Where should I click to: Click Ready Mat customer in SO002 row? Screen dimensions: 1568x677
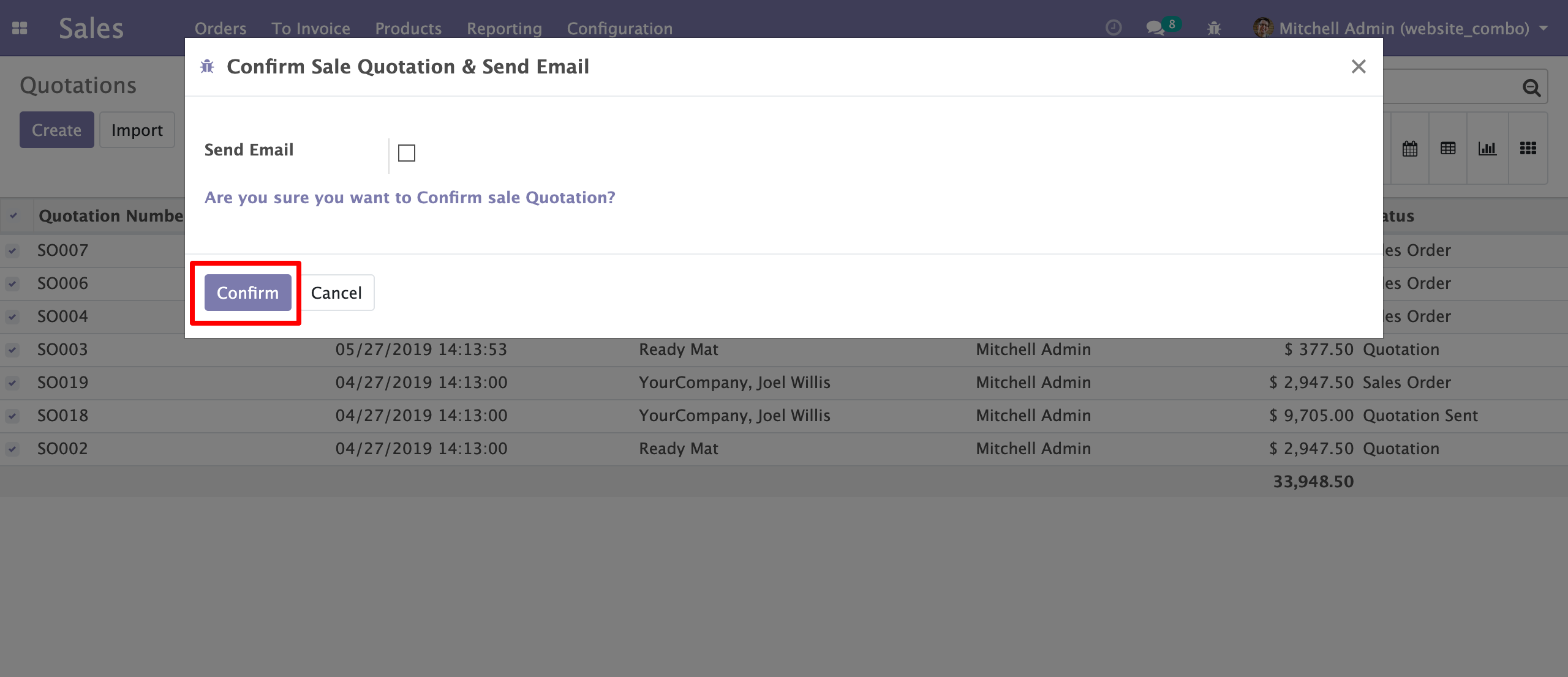pyautogui.click(x=679, y=449)
